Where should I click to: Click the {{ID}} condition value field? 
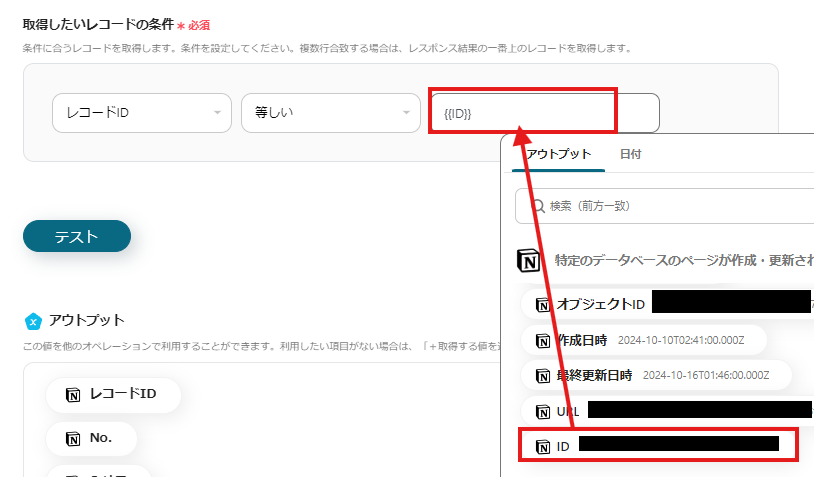[x=545, y=113]
